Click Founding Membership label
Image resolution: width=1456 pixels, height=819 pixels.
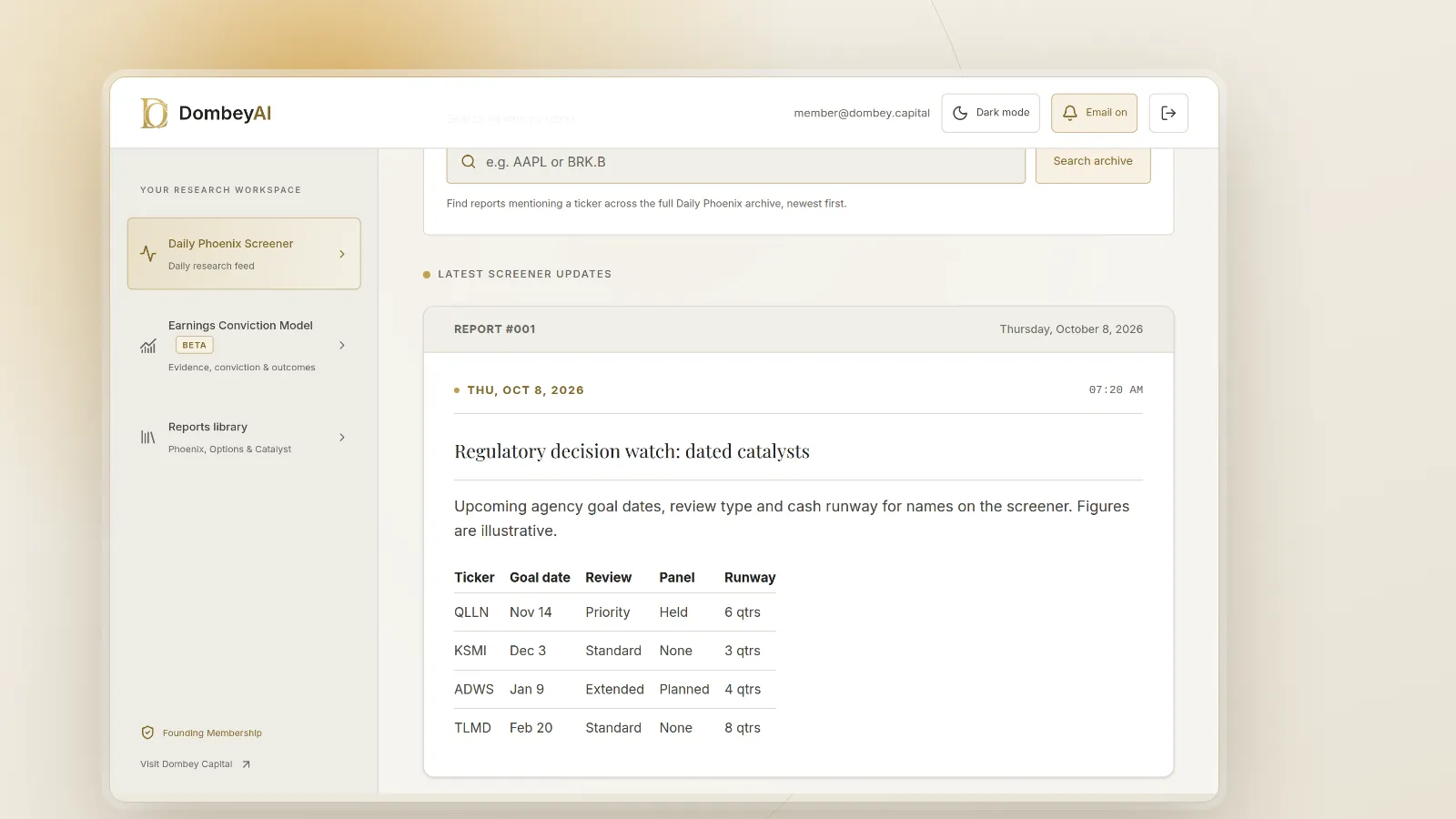tap(212, 733)
